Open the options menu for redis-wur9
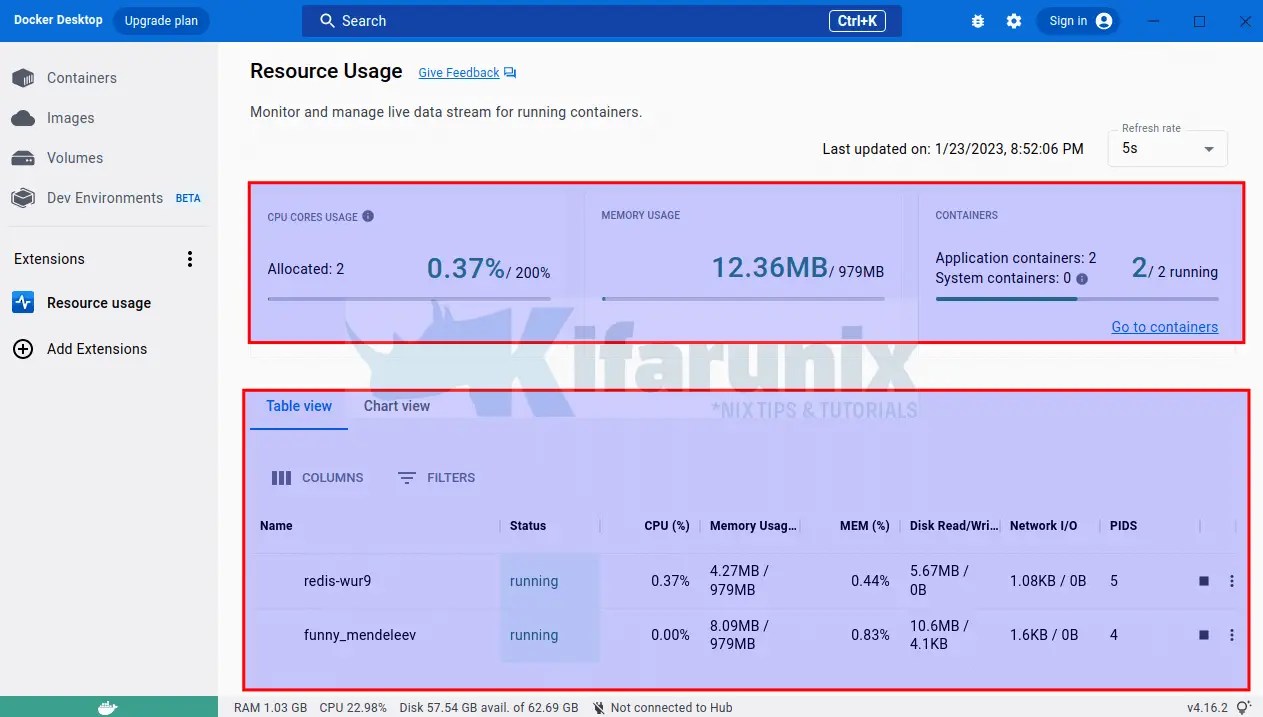Image resolution: width=1263 pixels, height=717 pixels. point(1231,580)
